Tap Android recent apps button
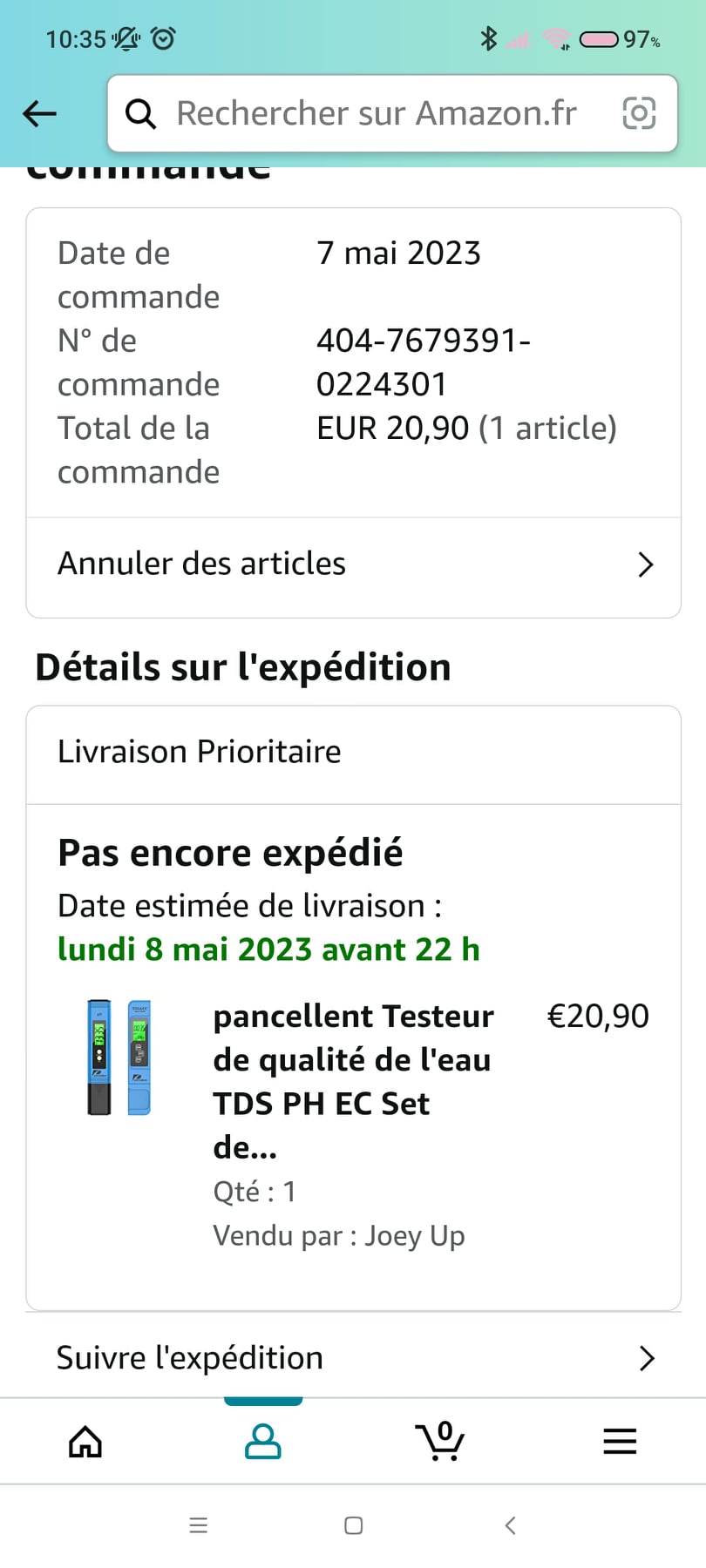 (199, 1525)
